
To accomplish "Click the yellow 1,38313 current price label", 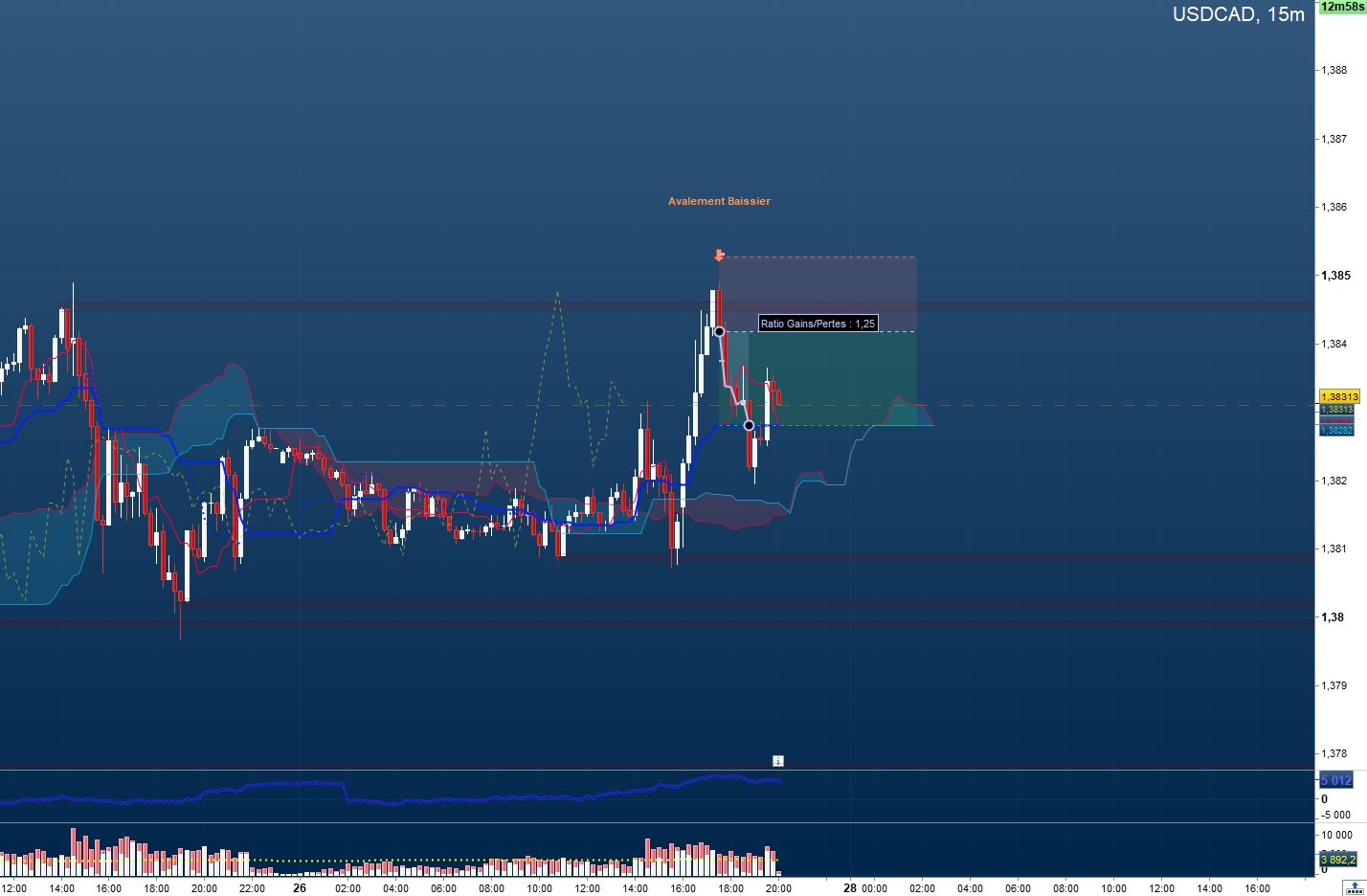I will 1338,396.
